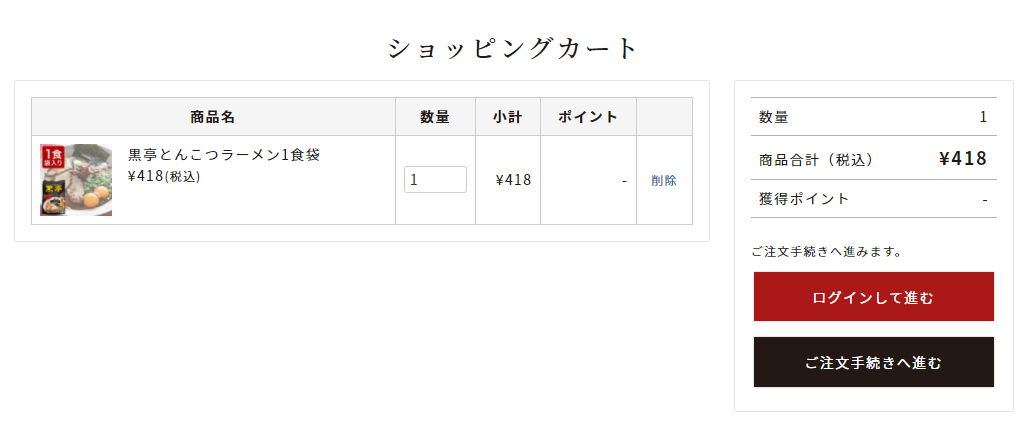Click the 商品名 column header

(x=213, y=117)
